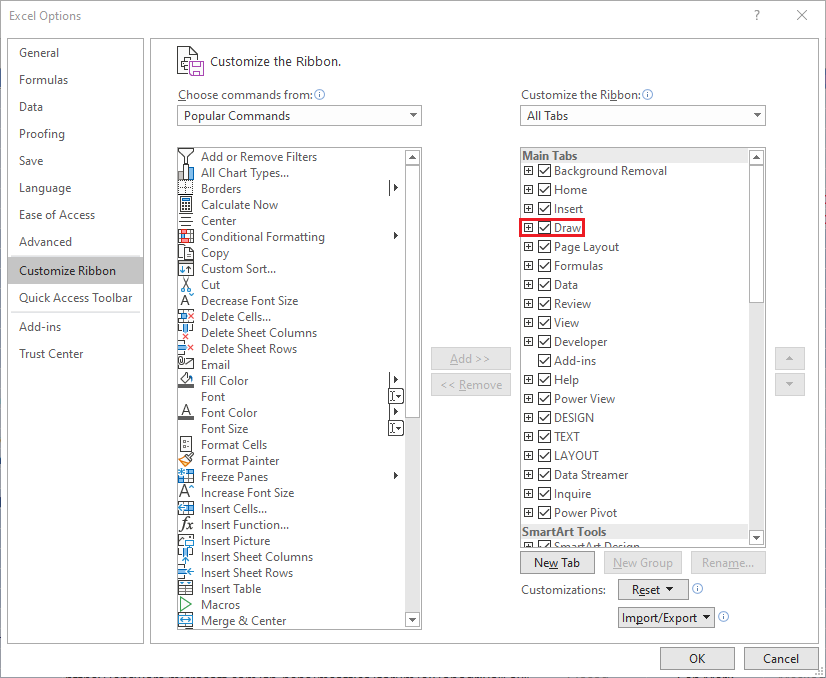Click the All Chart Types icon
Image resolution: width=826 pixels, height=678 pixels.
185,173
